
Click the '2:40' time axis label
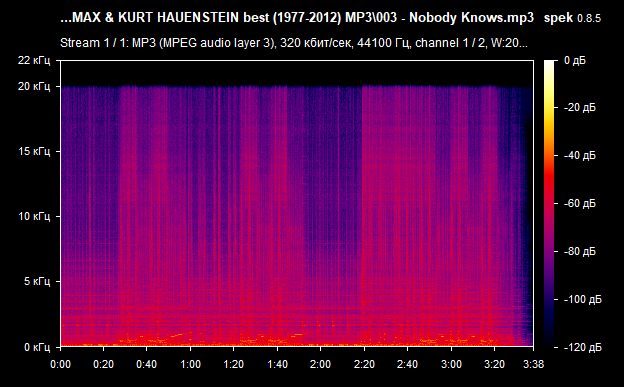408,364
